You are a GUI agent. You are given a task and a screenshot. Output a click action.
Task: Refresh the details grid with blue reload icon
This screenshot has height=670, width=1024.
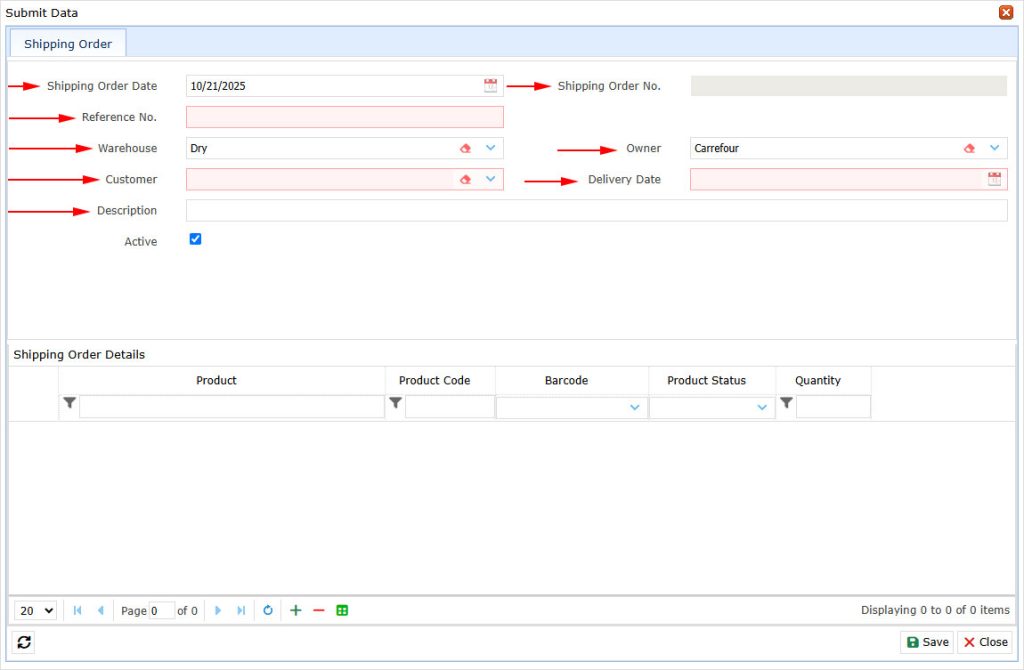click(268, 610)
